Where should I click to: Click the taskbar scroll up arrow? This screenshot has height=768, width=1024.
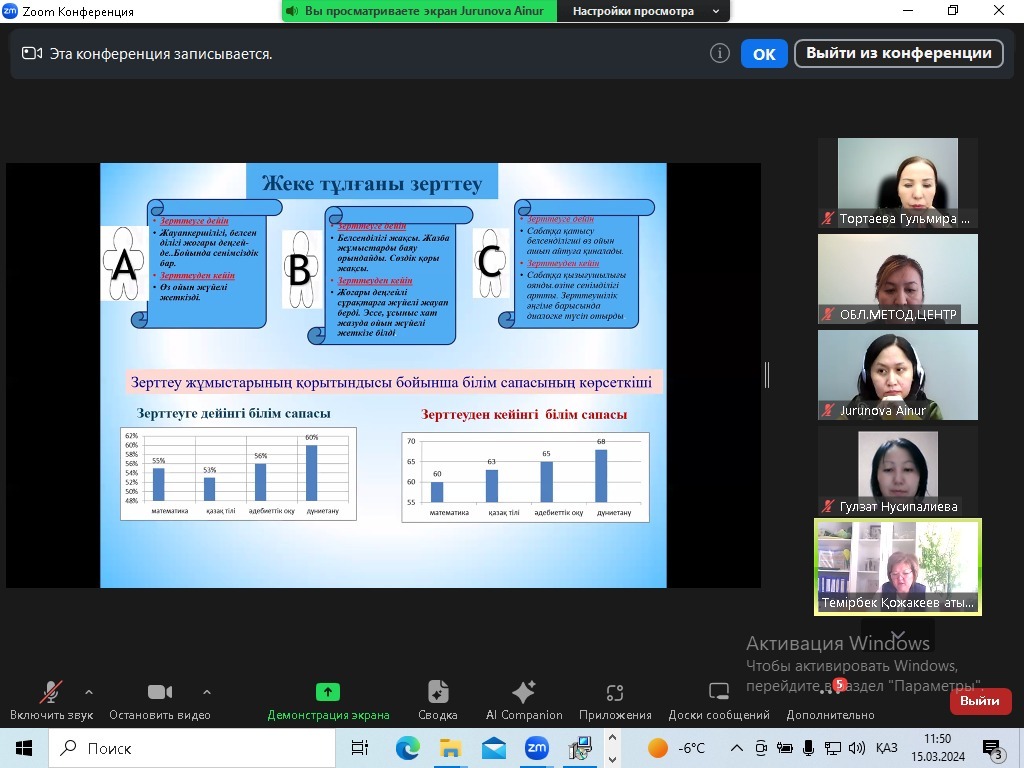click(x=612, y=738)
